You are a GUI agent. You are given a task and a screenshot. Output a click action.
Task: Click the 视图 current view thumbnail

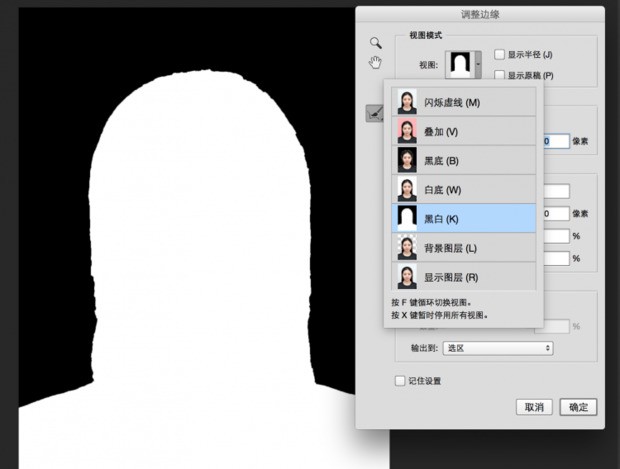pyautogui.click(x=461, y=64)
